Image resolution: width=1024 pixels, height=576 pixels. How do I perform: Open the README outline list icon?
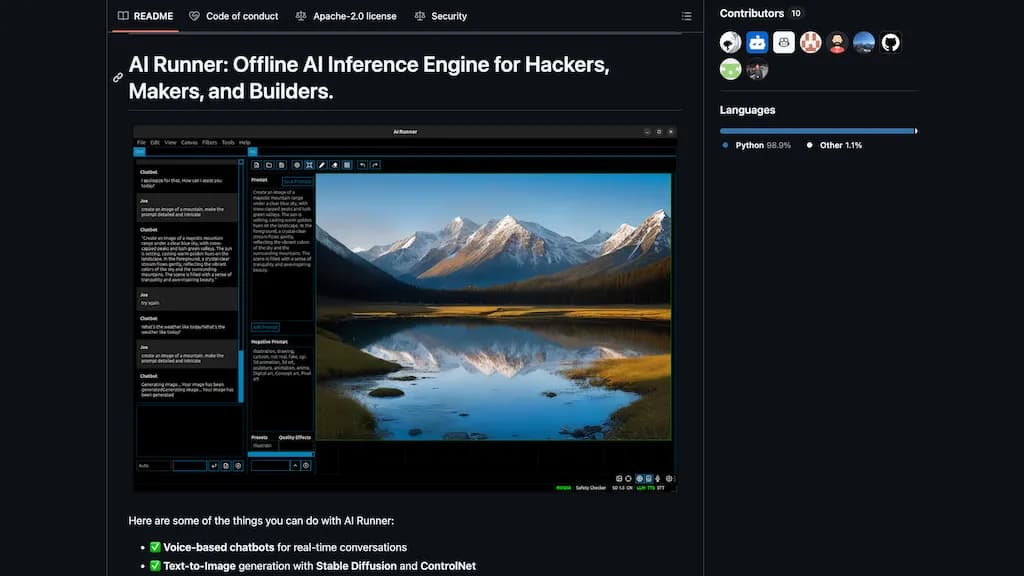(x=686, y=16)
